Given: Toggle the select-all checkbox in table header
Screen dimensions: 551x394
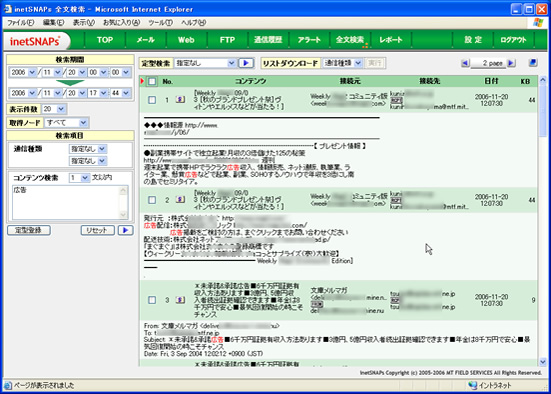Looking at the screenshot, I should point(152,82).
